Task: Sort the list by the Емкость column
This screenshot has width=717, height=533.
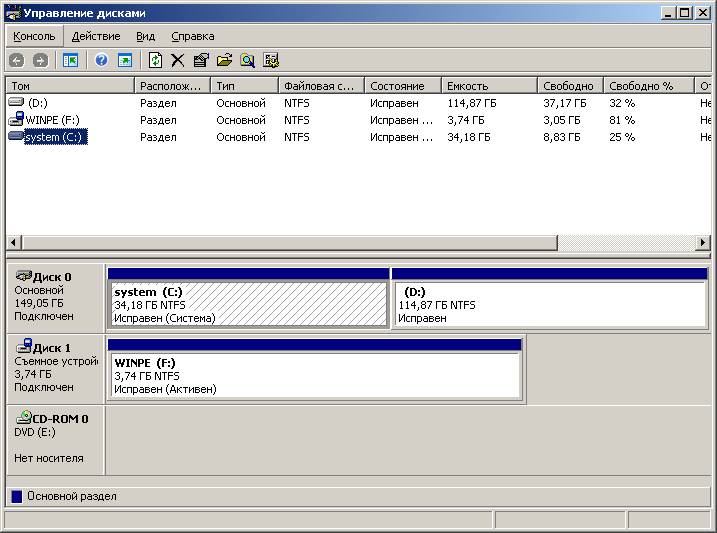Action: tap(488, 86)
